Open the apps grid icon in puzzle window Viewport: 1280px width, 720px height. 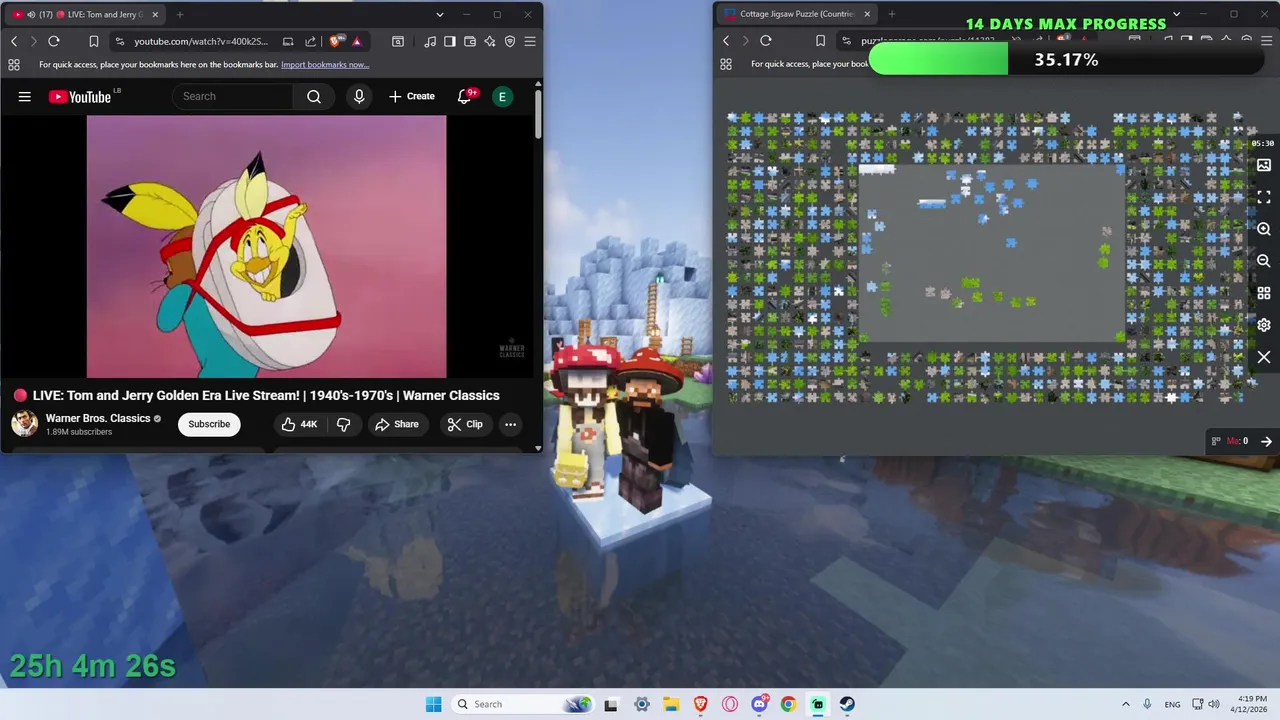point(726,64)
